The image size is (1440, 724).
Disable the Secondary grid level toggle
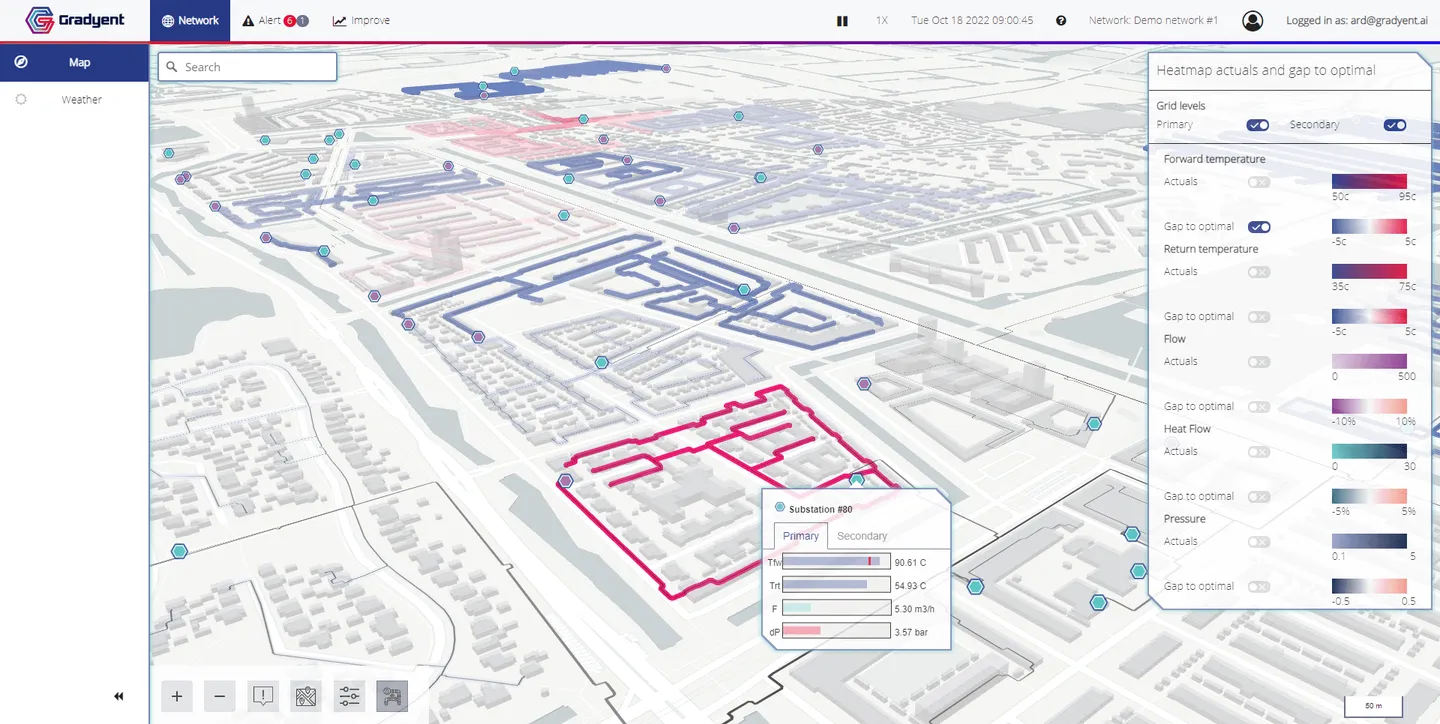pos(1394,125)
